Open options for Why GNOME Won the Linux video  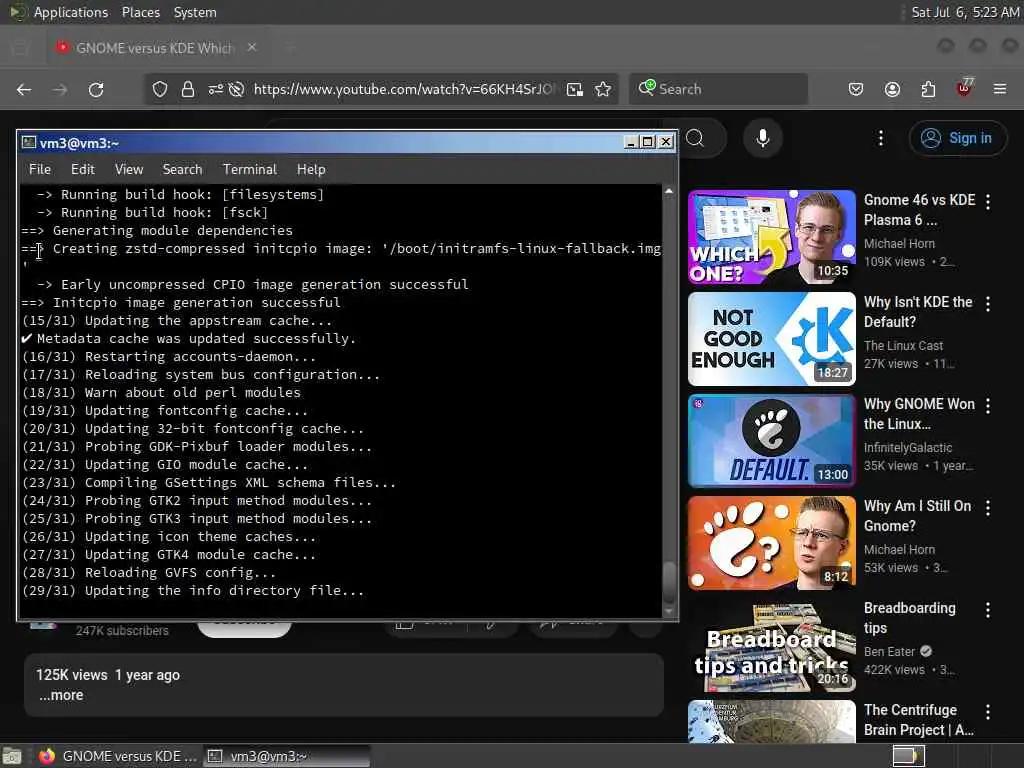988,406
